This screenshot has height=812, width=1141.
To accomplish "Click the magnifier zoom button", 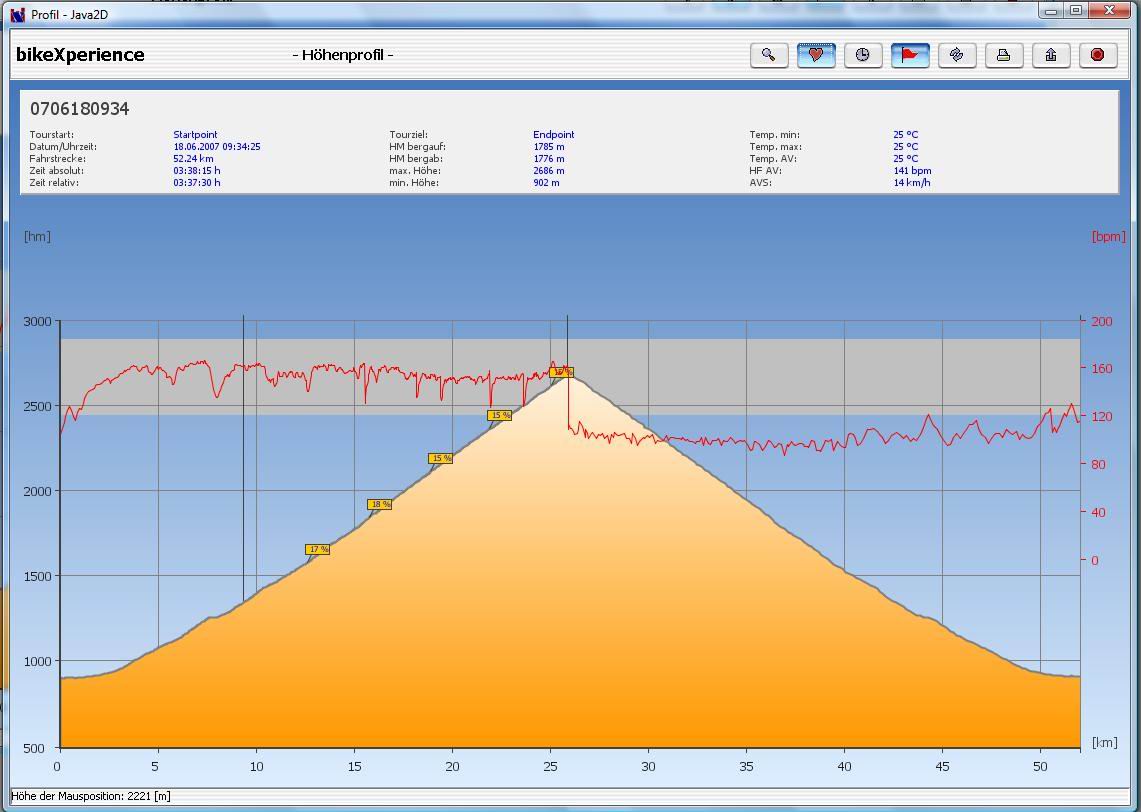I will pyautogui.click(x=768, y=55).
